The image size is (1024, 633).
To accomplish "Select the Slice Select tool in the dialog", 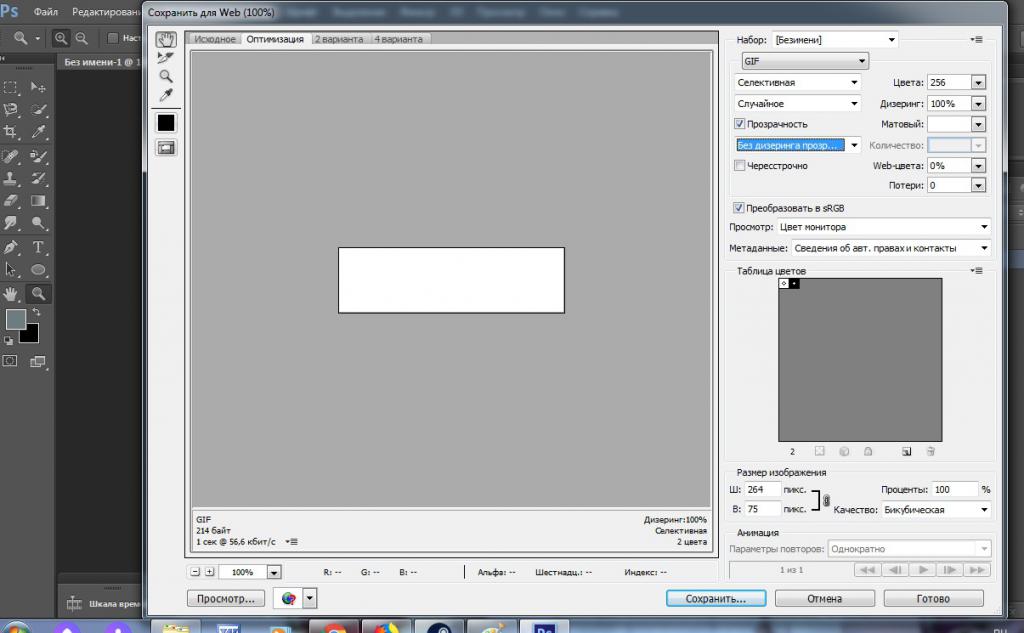I will click(x=165, y=58).
